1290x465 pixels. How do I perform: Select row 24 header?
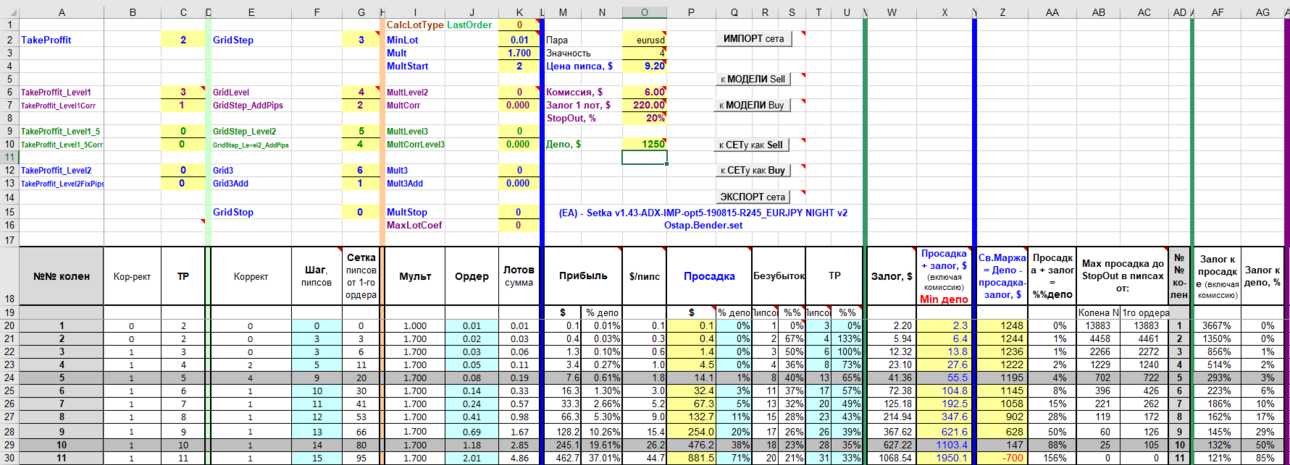point(9,379)
